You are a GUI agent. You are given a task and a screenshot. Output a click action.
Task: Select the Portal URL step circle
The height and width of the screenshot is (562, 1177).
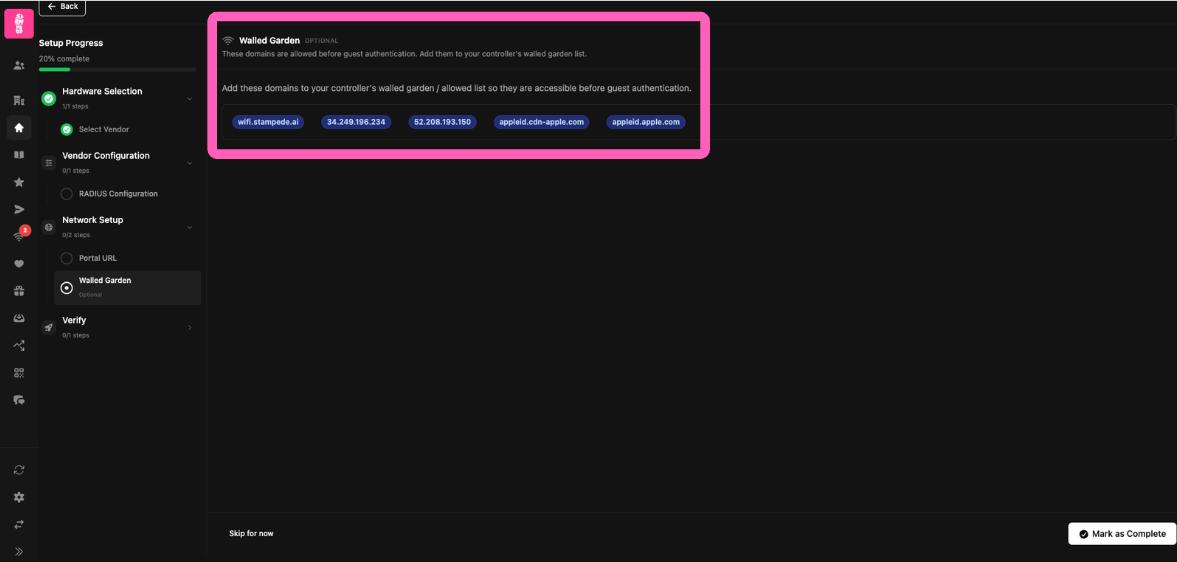pyautogui.click(x=67, y=258)
